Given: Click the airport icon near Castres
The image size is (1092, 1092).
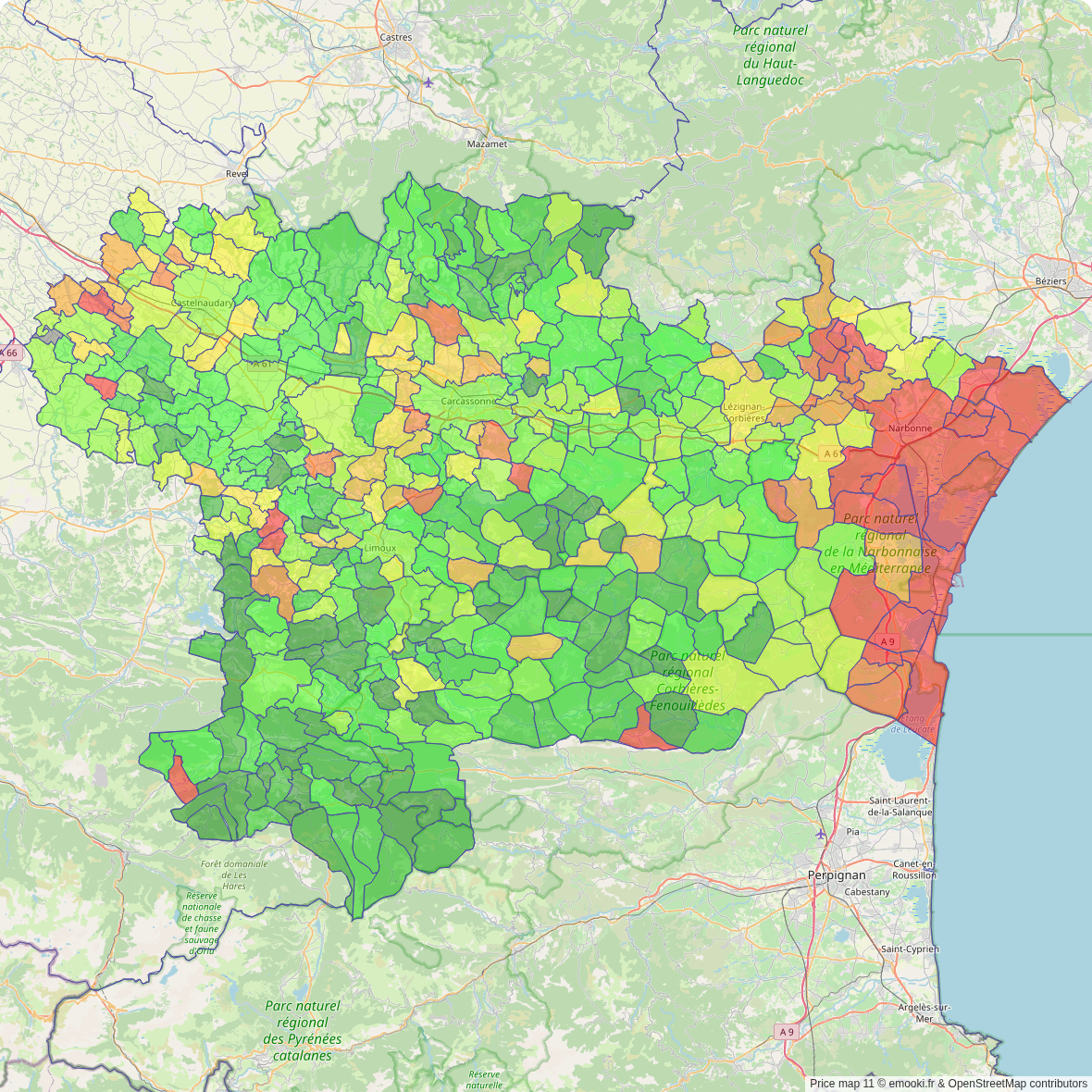Looking at the screenshot, I should pos(428,82).
